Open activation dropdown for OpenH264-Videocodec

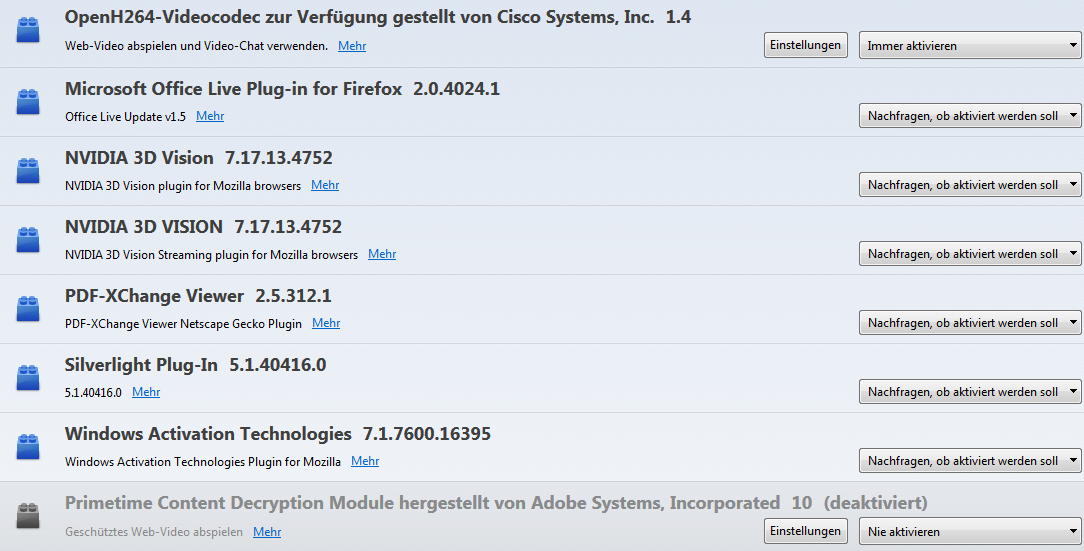969,46
